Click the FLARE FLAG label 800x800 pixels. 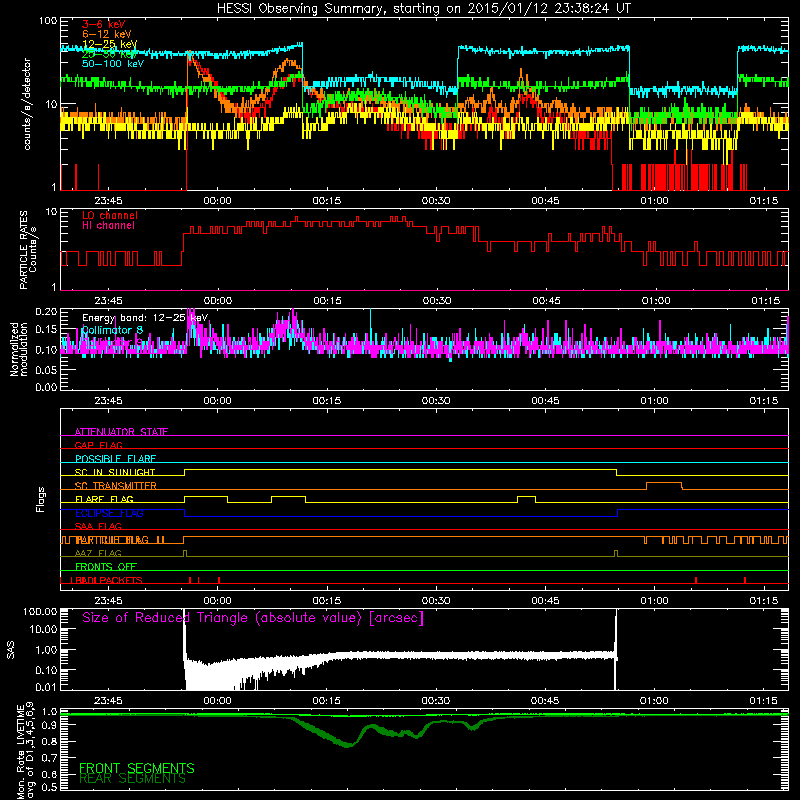coord(104,499)
